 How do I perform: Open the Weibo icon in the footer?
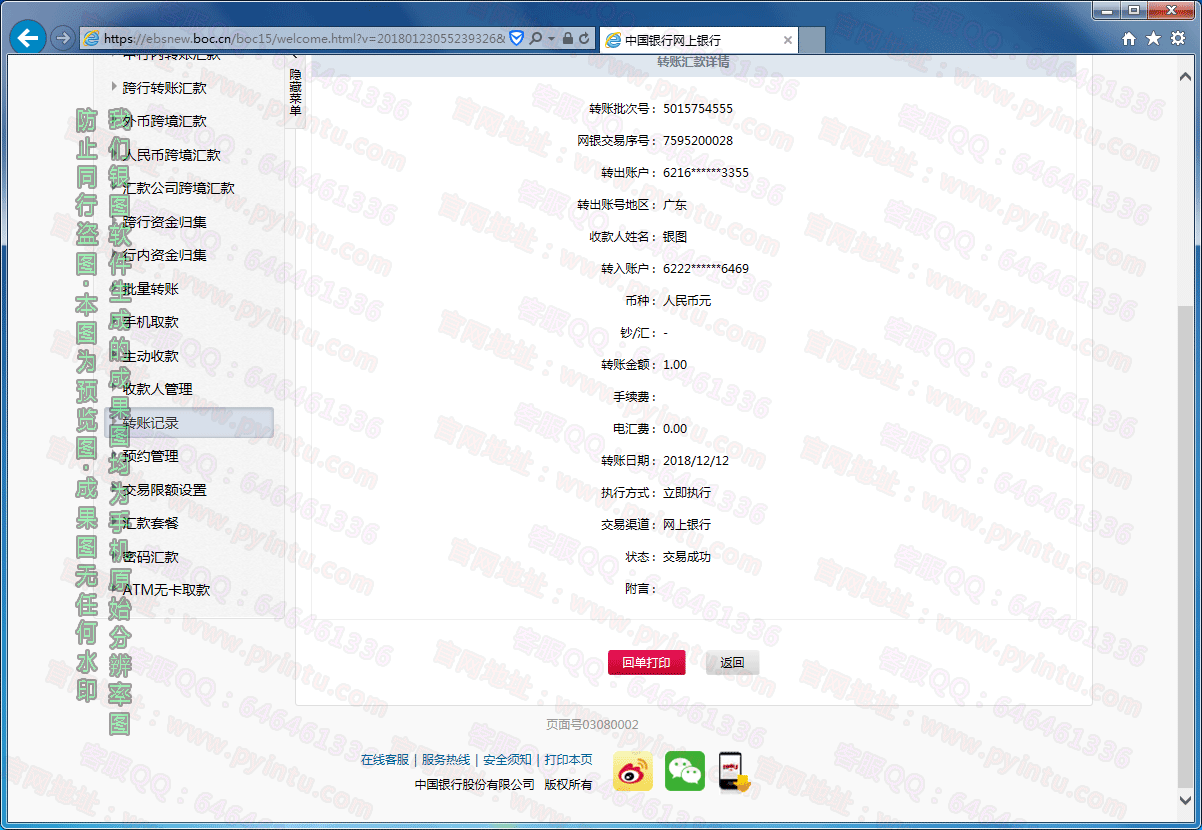[x=633, y=771]
